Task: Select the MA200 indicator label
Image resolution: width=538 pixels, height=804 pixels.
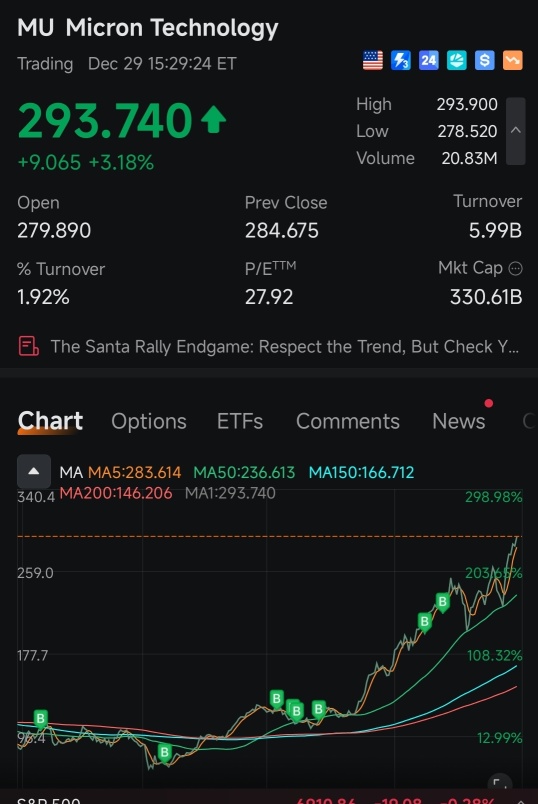Action: (x=116, y=493)
